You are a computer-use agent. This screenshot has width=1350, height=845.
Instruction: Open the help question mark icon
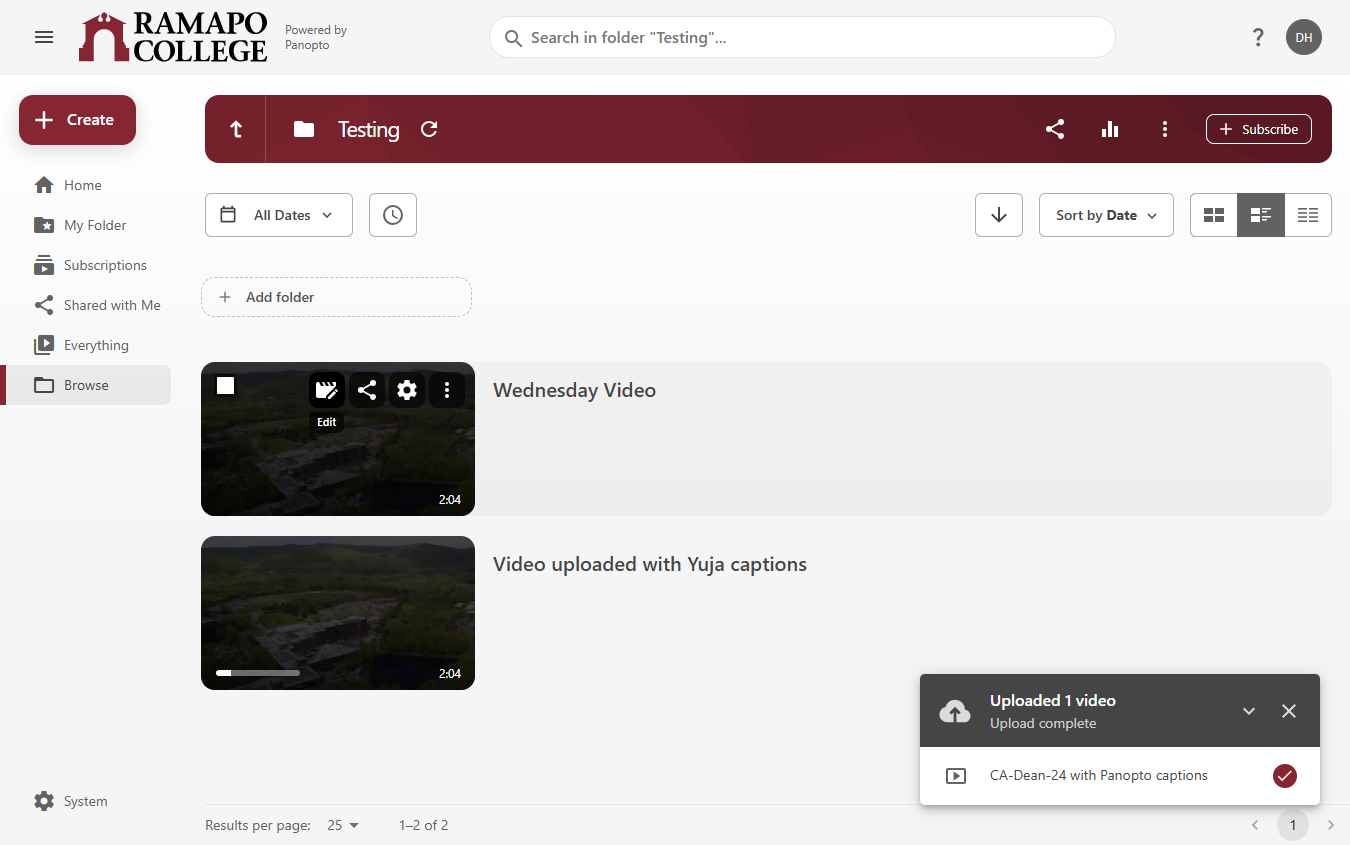click(1258, 37)
